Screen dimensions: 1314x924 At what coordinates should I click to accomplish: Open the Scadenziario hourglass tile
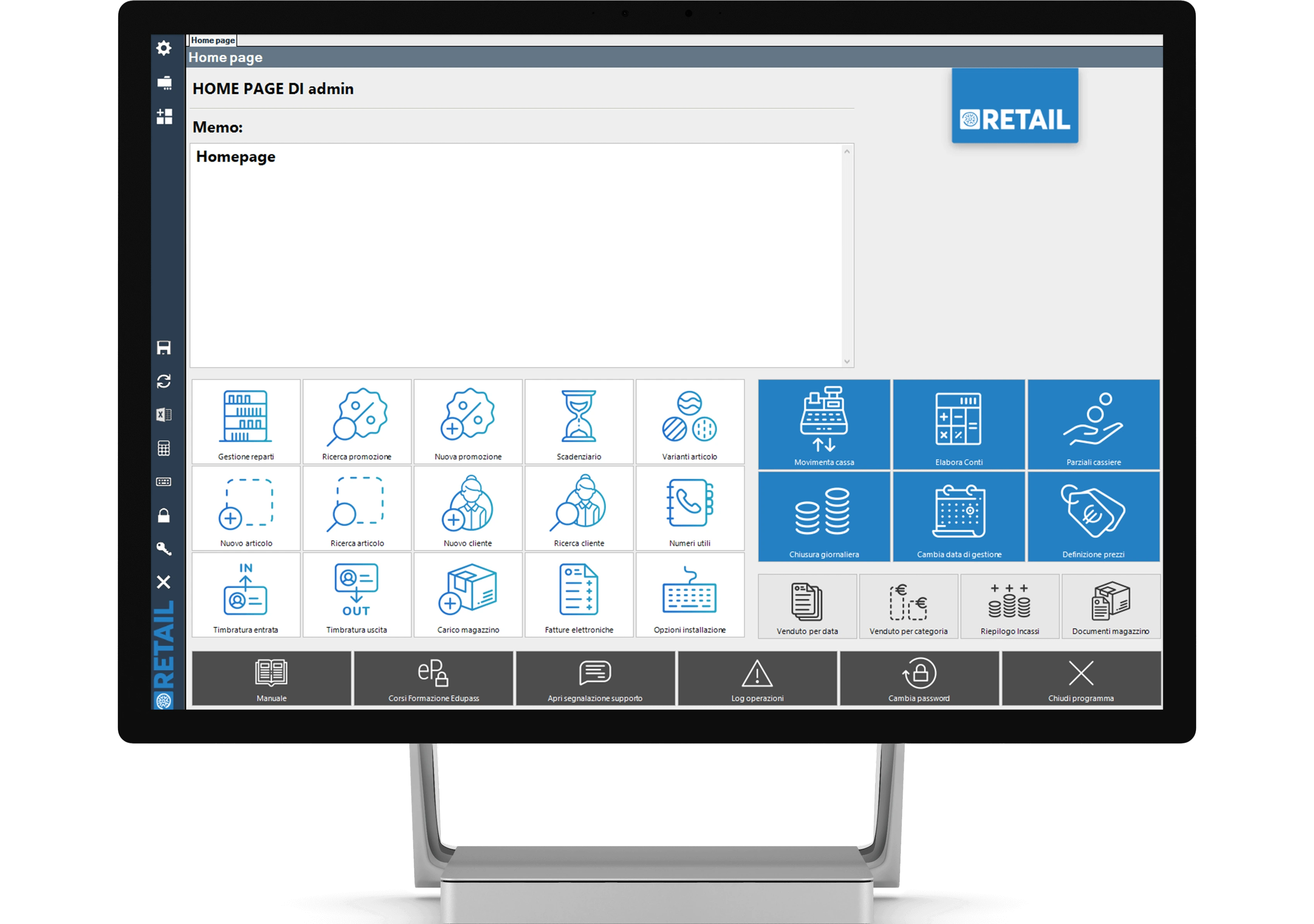[578, 422]
